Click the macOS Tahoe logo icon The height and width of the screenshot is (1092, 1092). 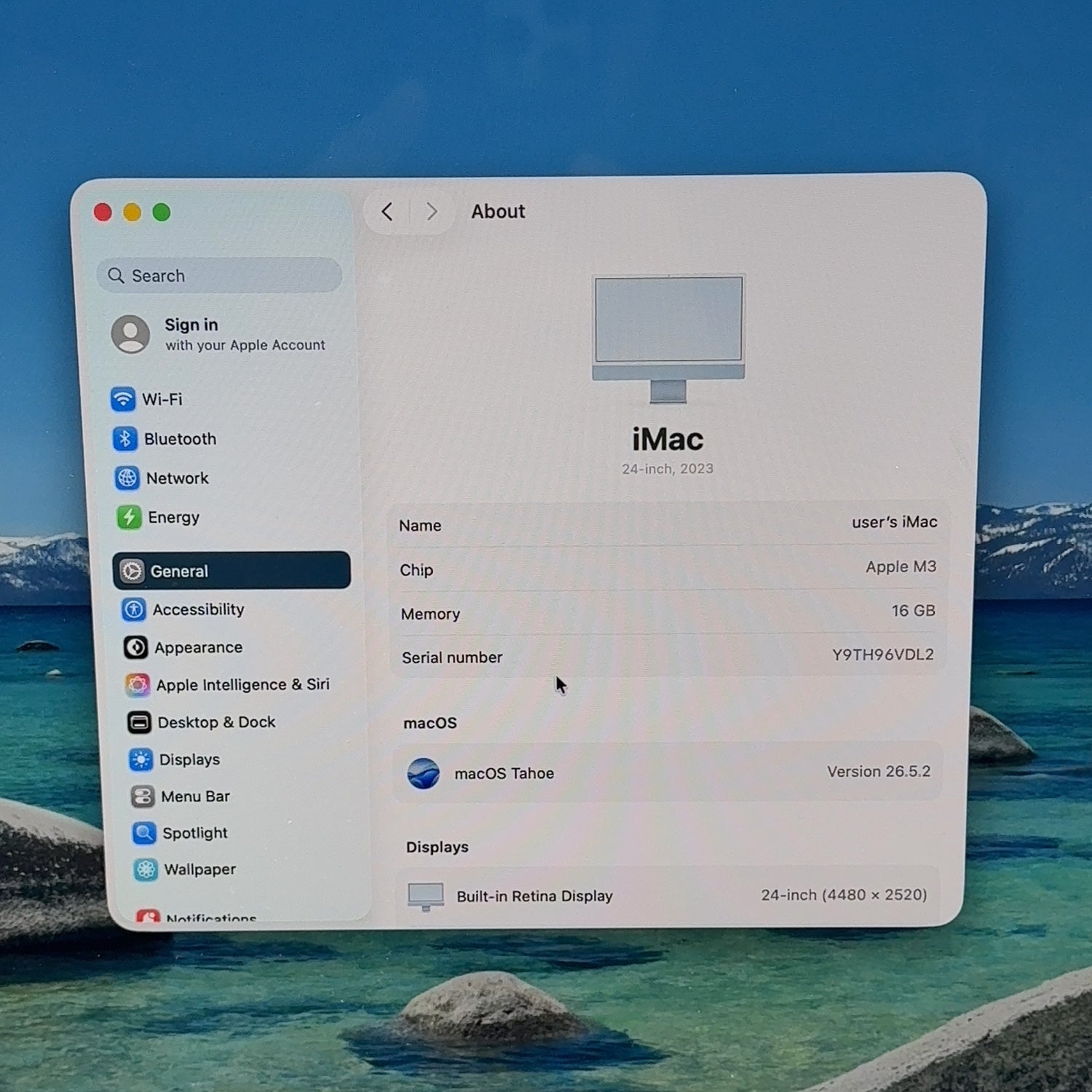423,773
